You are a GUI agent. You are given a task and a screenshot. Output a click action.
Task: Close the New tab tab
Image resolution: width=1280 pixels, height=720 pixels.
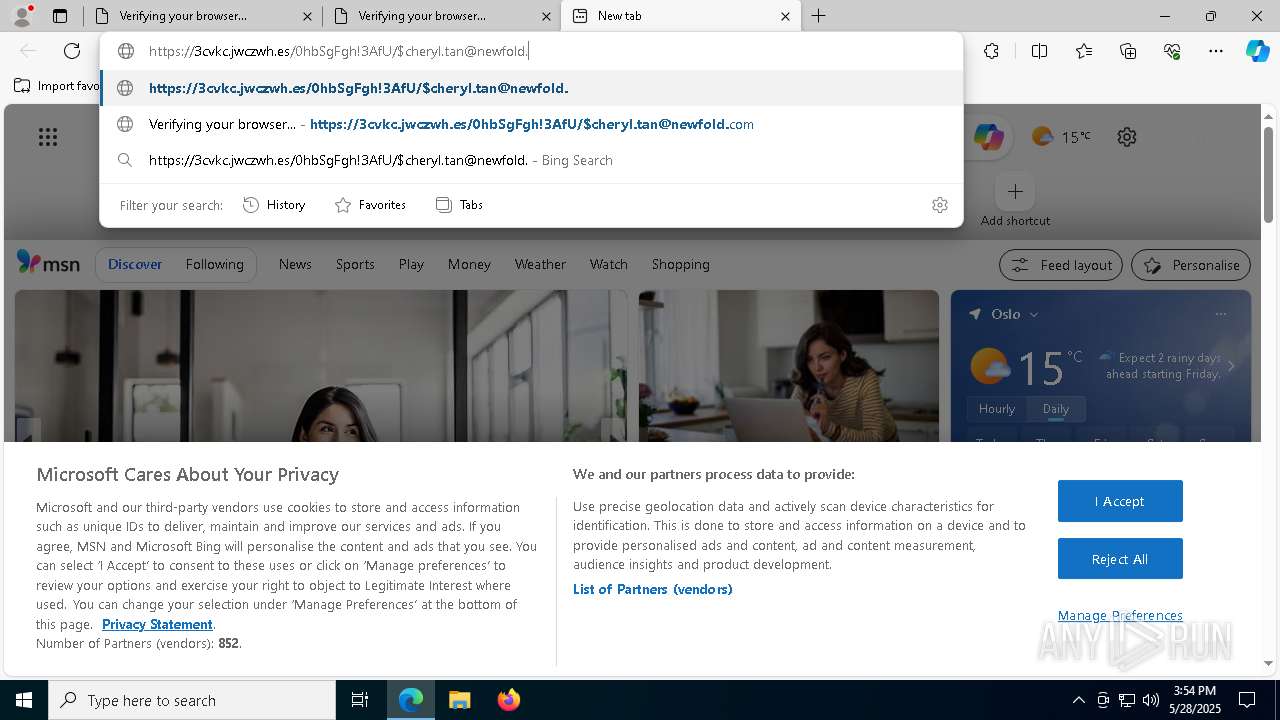coord(785,16)
